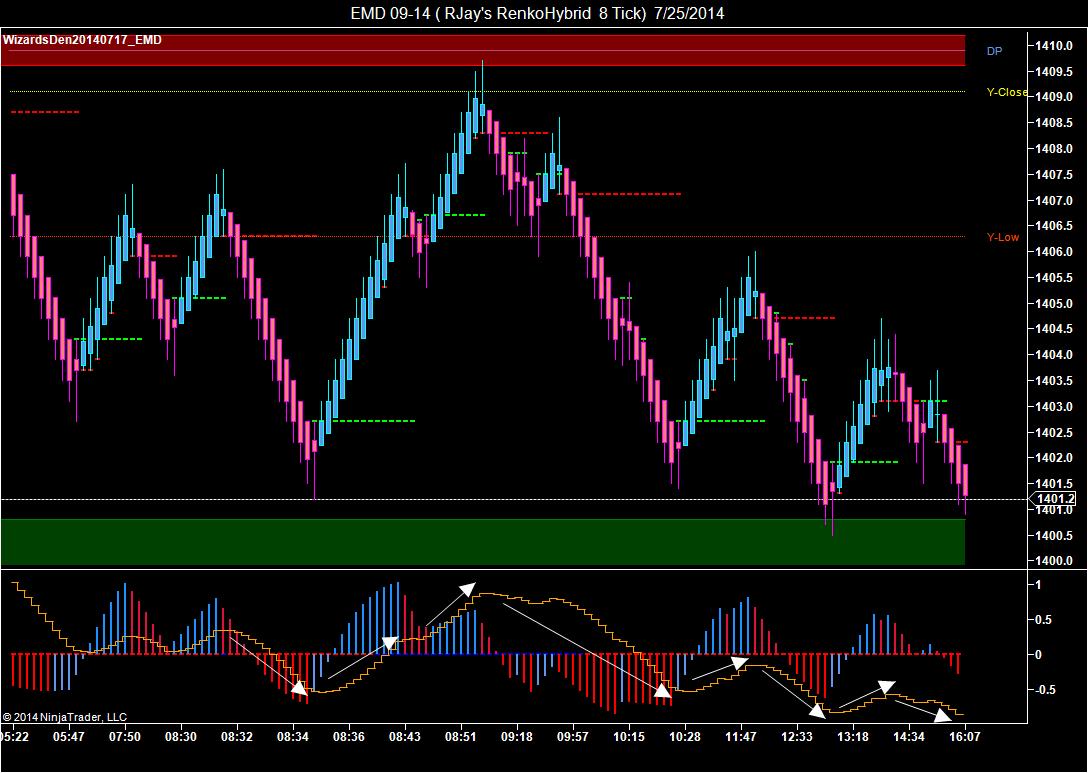Click the current price marker 1401.2

coord(1055,499)
